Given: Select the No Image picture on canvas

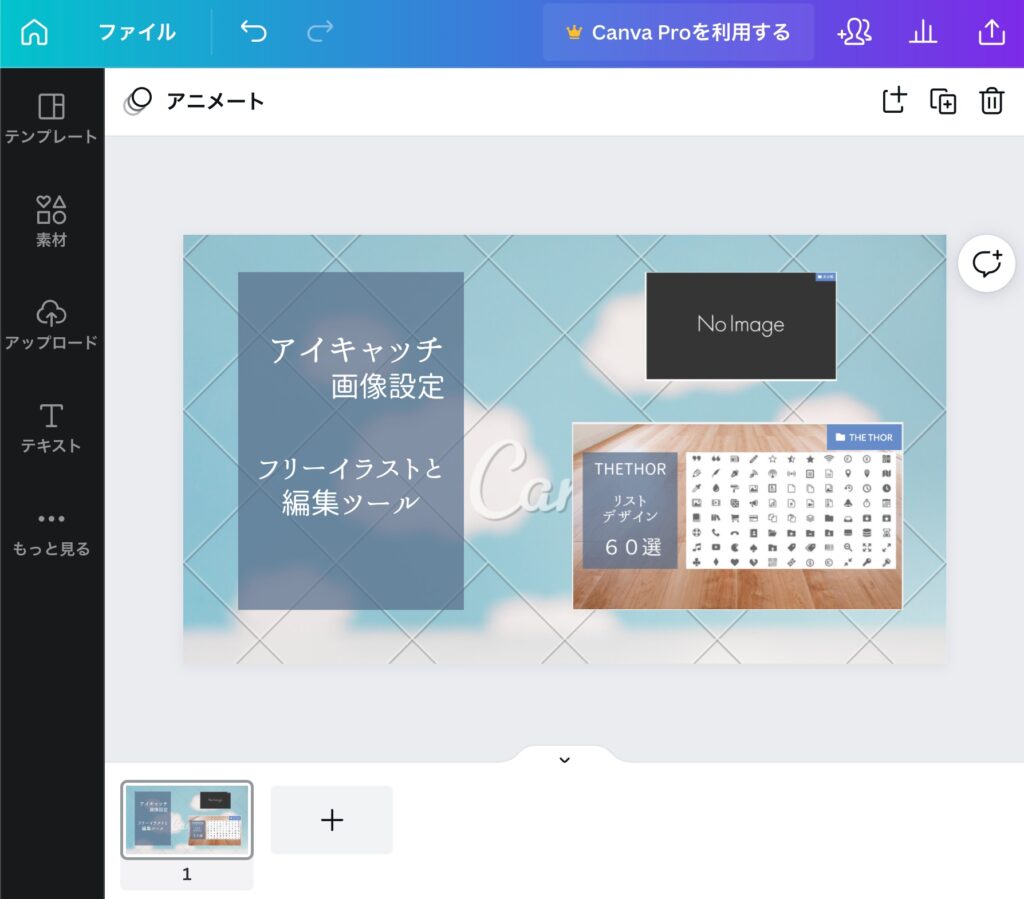Looking at the screenshot, I should [741, 325].
